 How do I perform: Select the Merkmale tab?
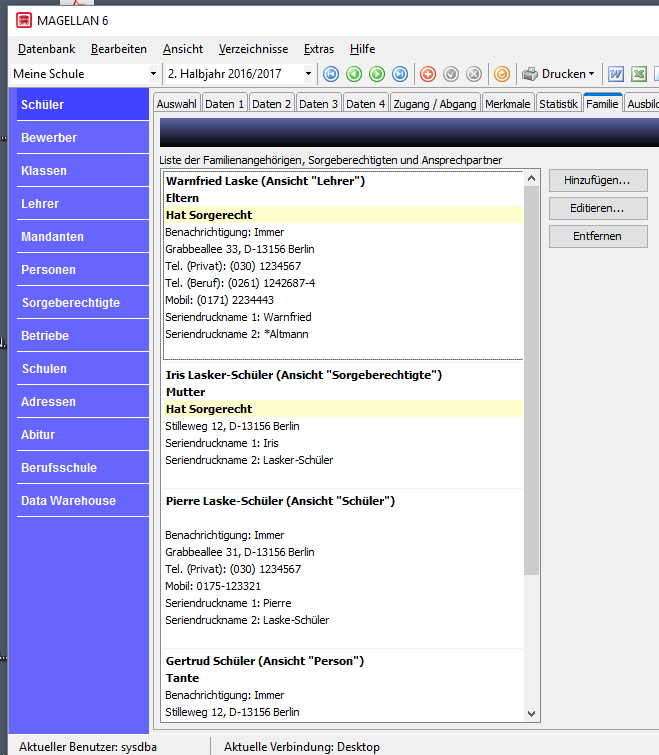(x=507, y=104)
